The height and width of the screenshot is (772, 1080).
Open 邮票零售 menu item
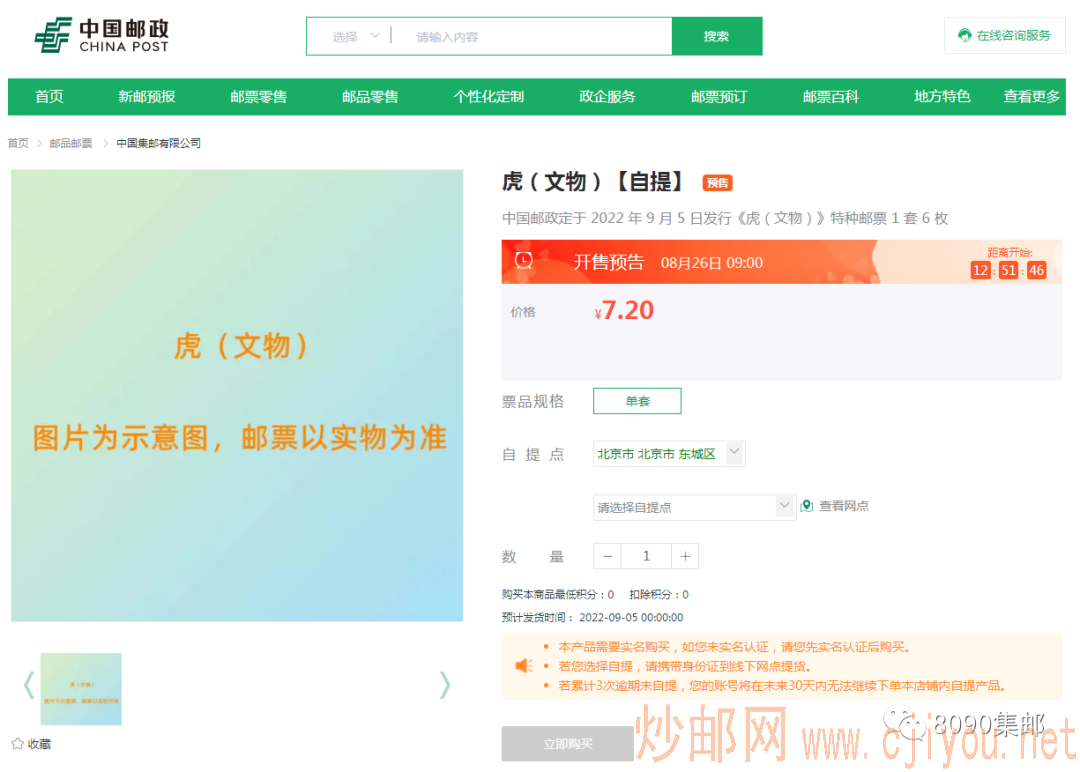(x=258, y=96)
